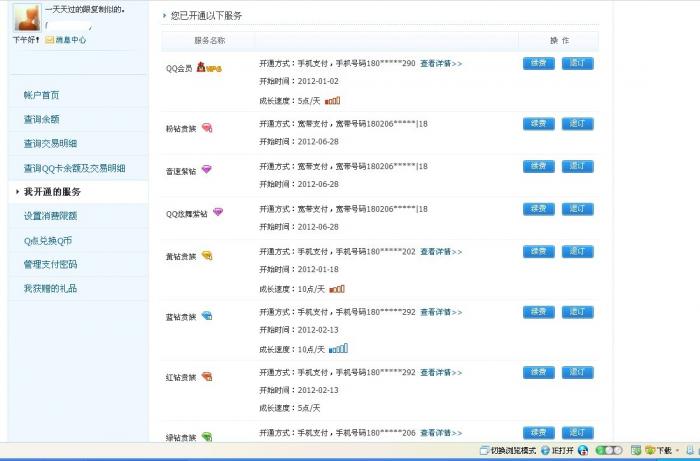
Task: Click the QQ penguin icon in status bar
Action: 583,450
